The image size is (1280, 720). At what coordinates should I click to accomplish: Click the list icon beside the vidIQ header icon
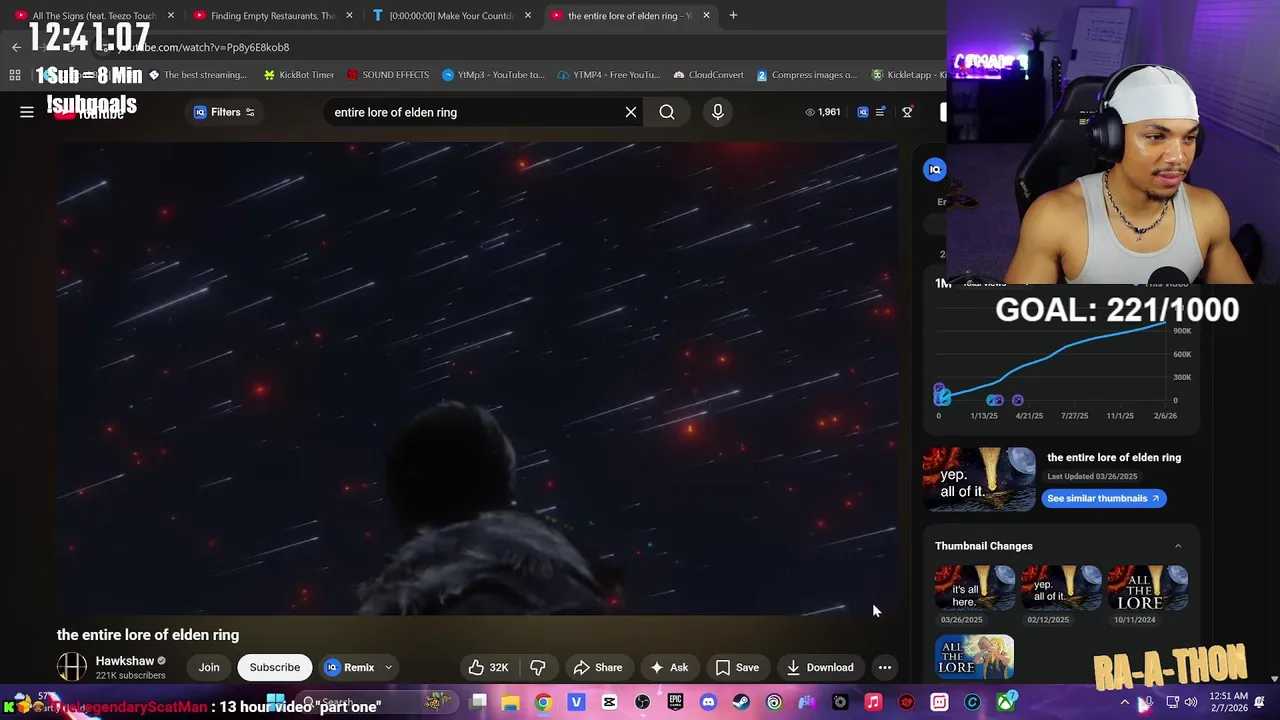pos(880,112)
